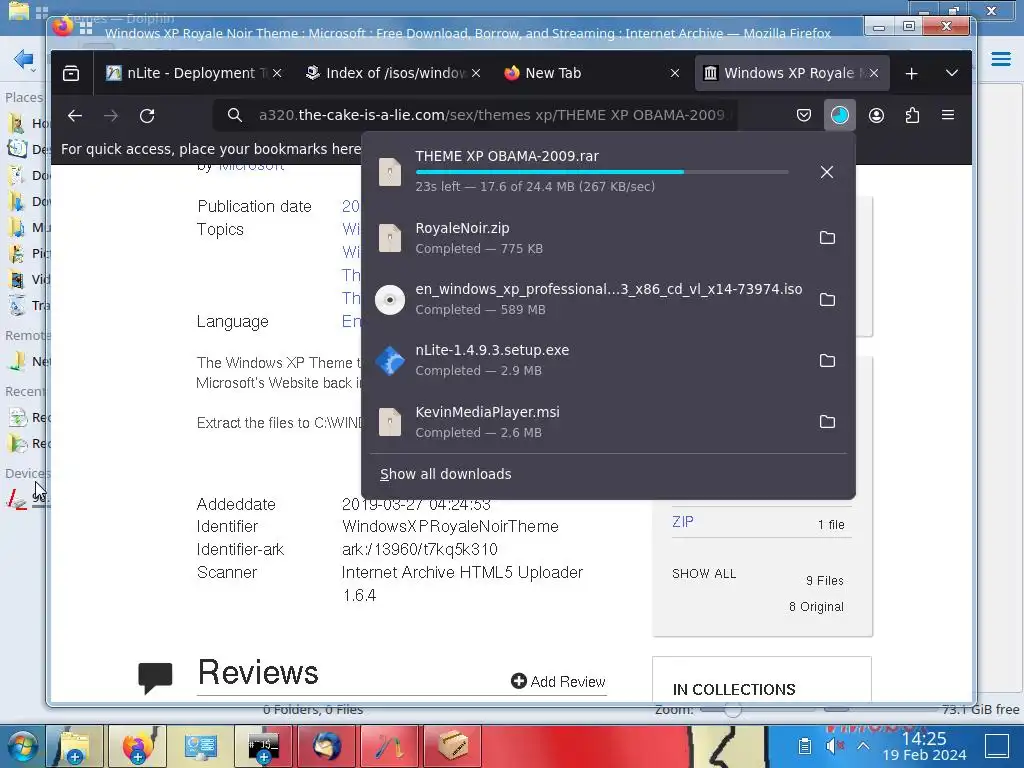The width and height of the screenshot is (1024, 768).
Task: Switch to the Index of /isos/windows tab
Action: (394, 73)
